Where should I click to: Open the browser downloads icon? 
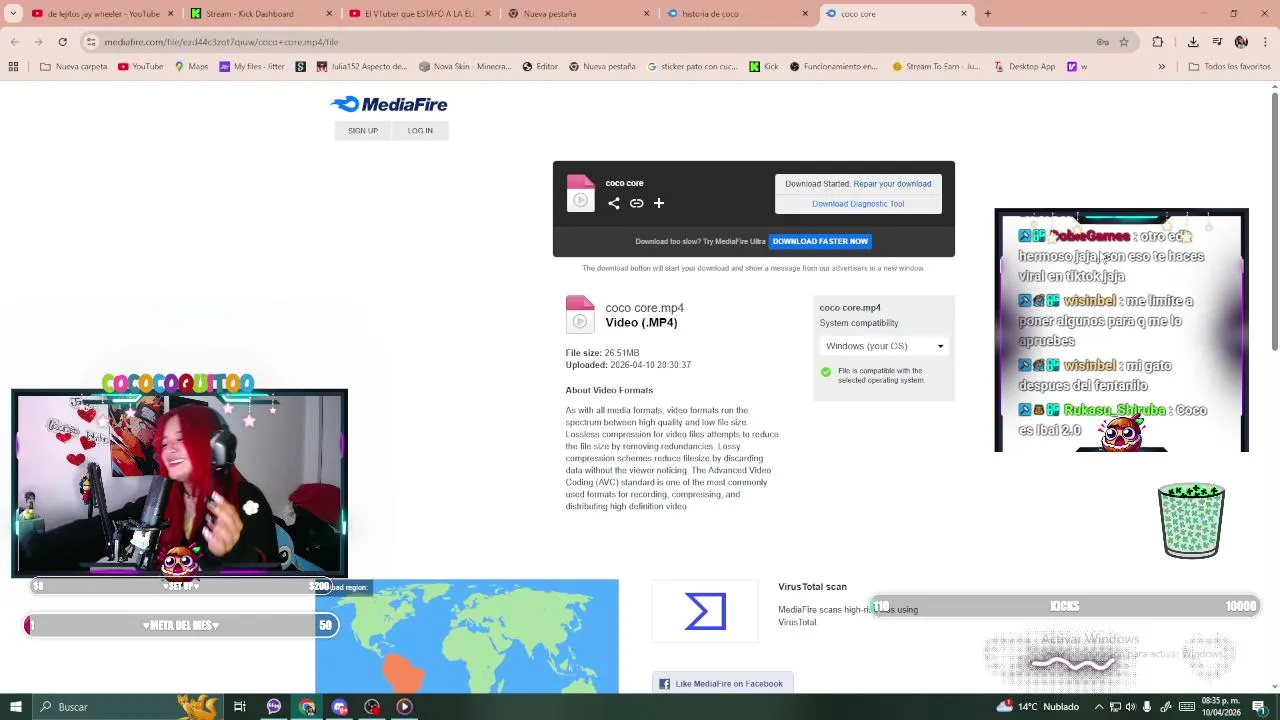pos(1193,42)
